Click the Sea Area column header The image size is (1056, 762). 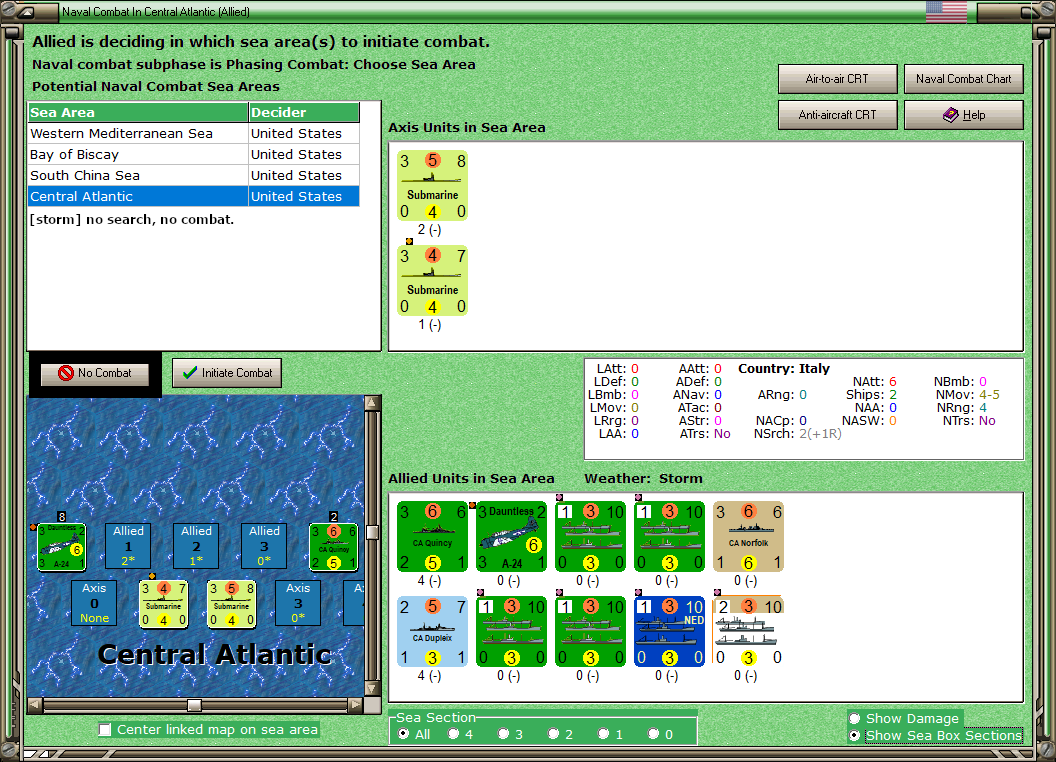pos(138,113)
